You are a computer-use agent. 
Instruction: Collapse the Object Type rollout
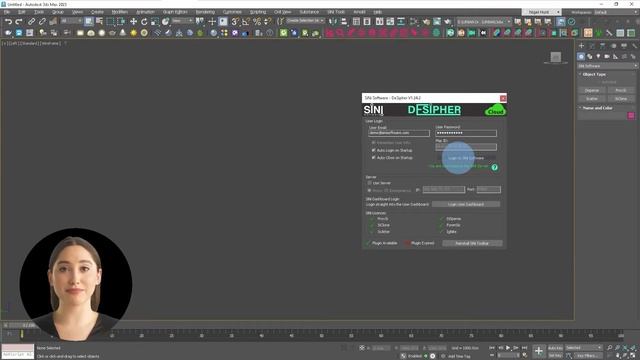click(594, 74)
